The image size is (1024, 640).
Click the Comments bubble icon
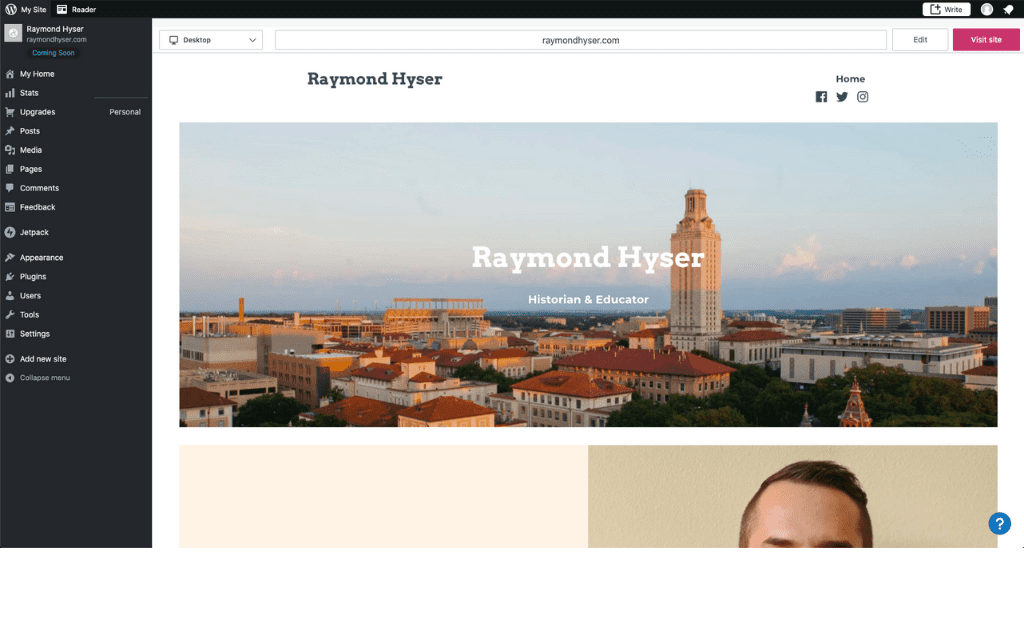tap(10, 187)
